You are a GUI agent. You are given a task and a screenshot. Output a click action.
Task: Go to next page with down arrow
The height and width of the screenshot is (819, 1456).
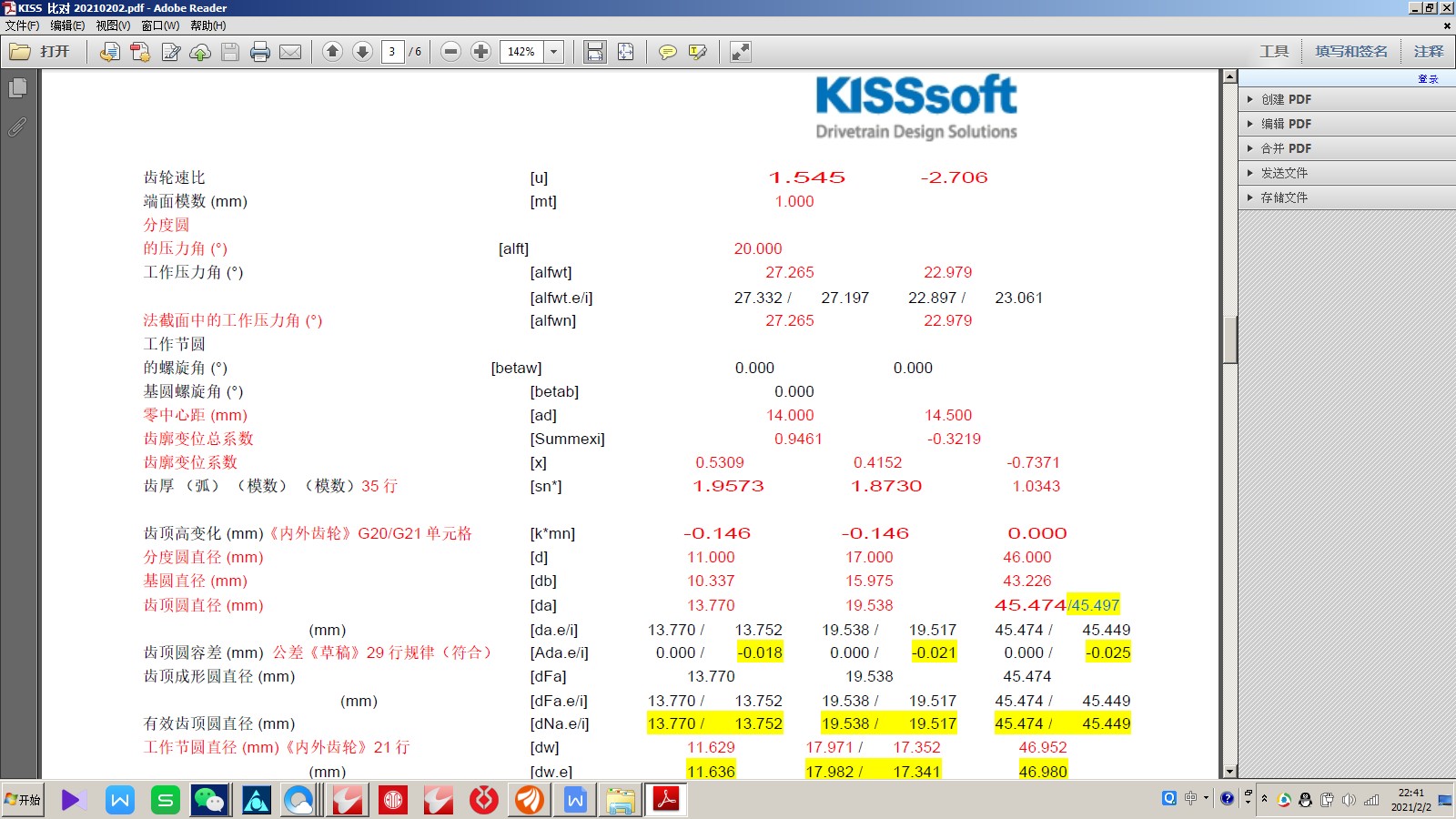pyautogui.click(x=362, y=52)
